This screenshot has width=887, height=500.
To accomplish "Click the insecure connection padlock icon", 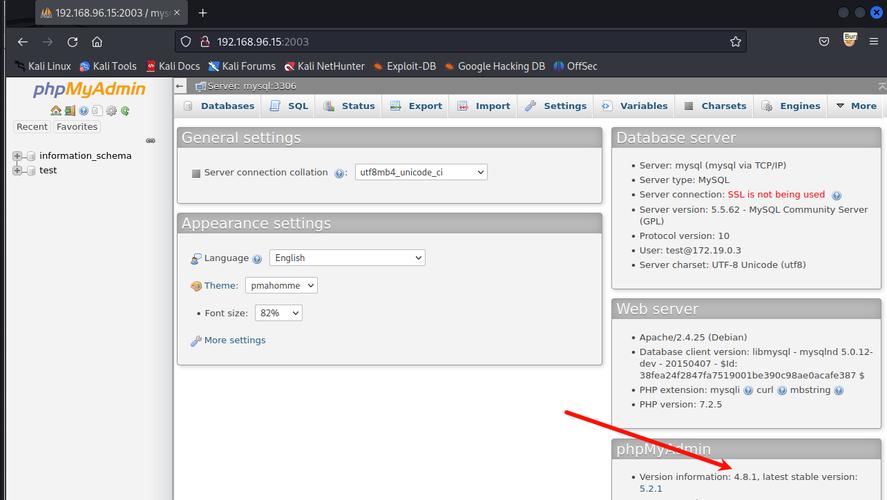I will [x=205, y=42].
